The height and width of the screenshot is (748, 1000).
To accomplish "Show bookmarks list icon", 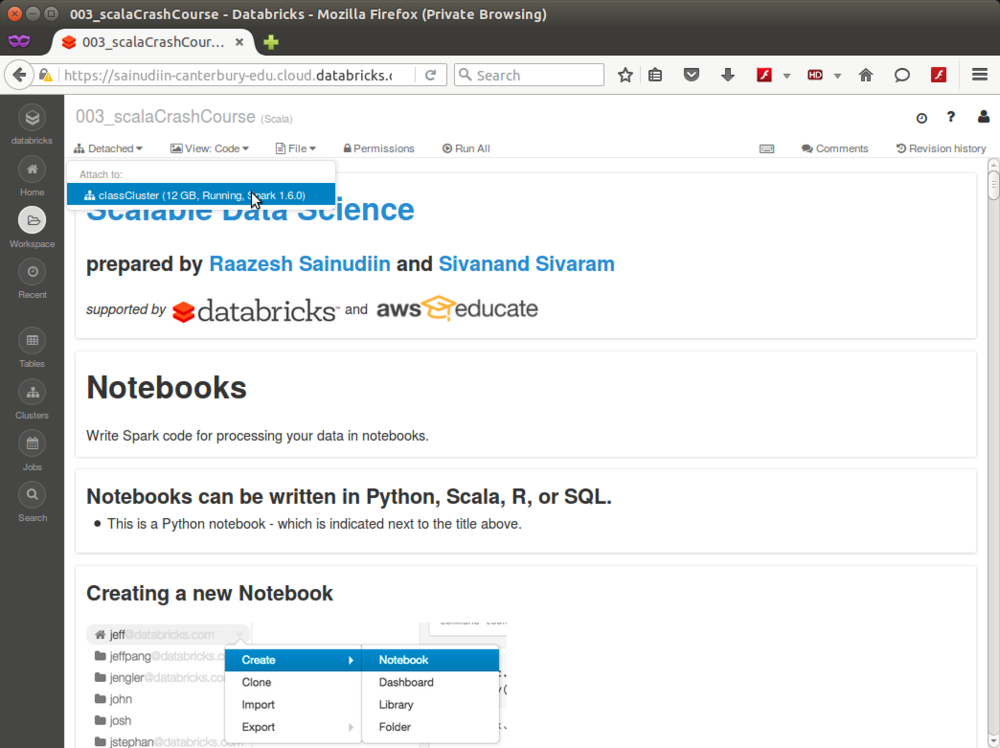I will 655,75.
